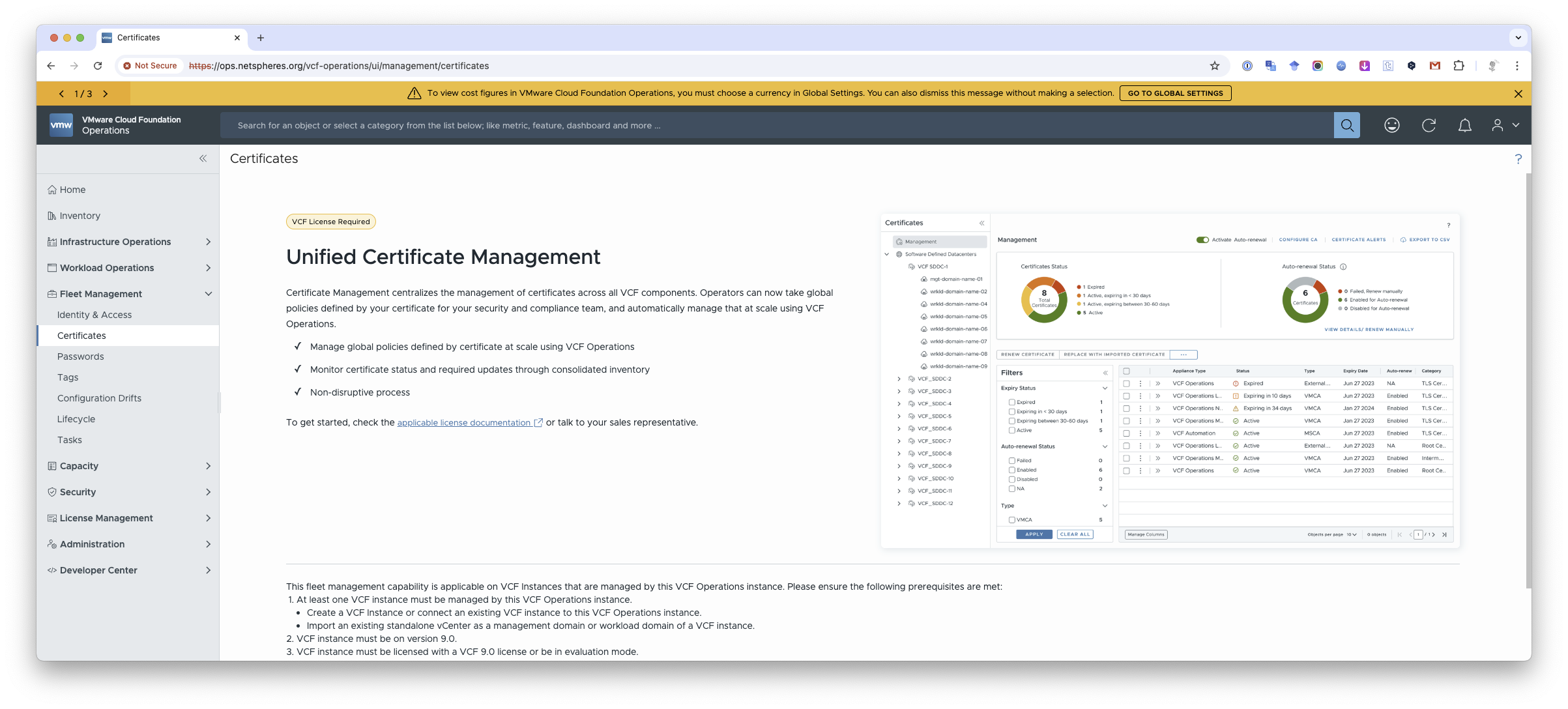Navigate forward in the browser
The width and height of the screenshot is (1568, 709).
74,66
